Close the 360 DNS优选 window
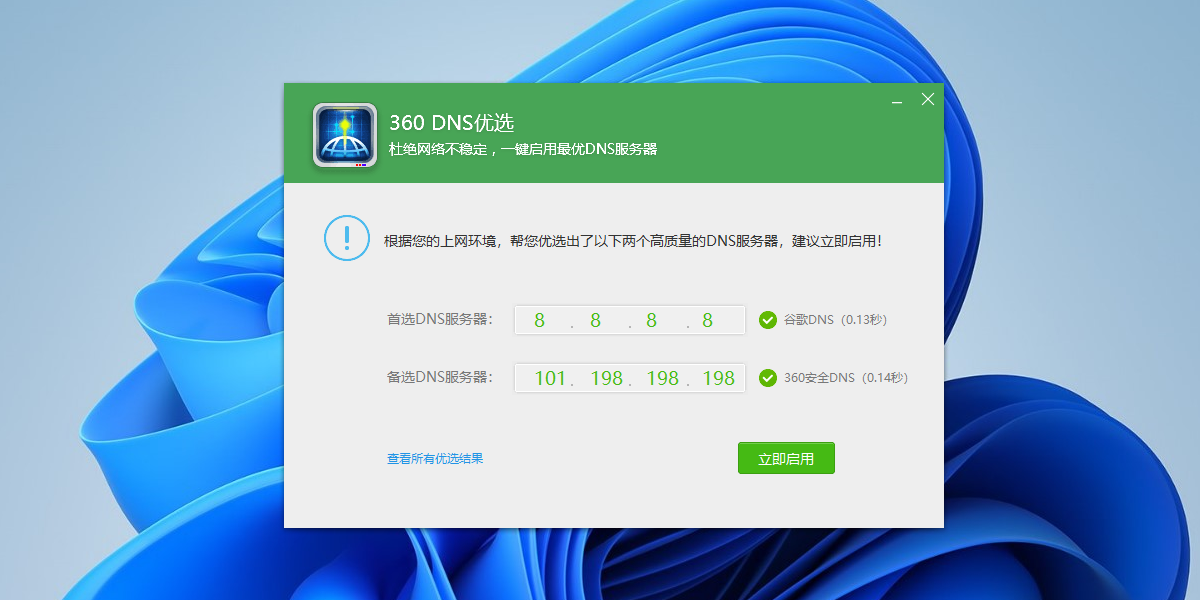Screen dimensions: 1200x600 point(928,99)
